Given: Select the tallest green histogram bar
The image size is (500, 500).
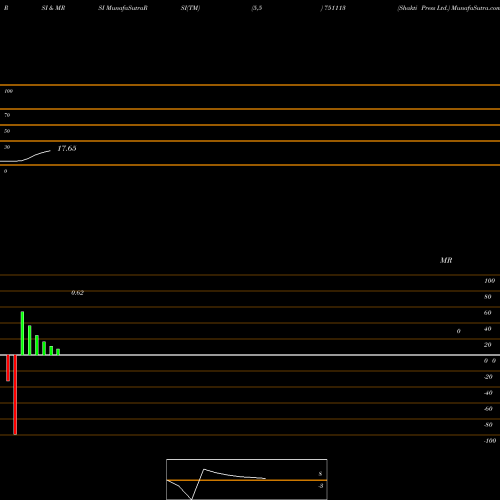Looking at the screenshot, I should [x=22, y=333].
